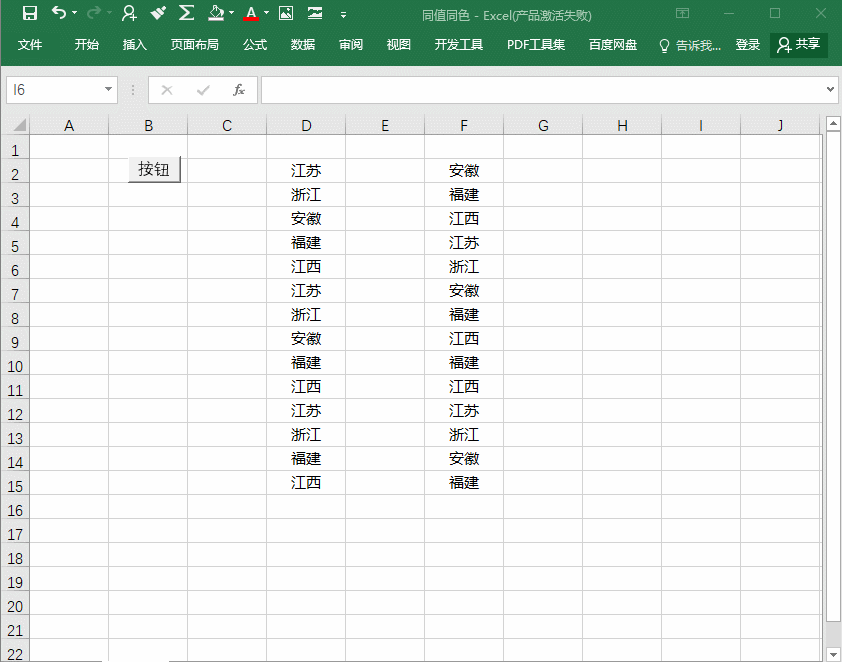This screenshot has height=662, width=842.
Task: Switch to the 页面布局 tab
Action: point(194,45)
